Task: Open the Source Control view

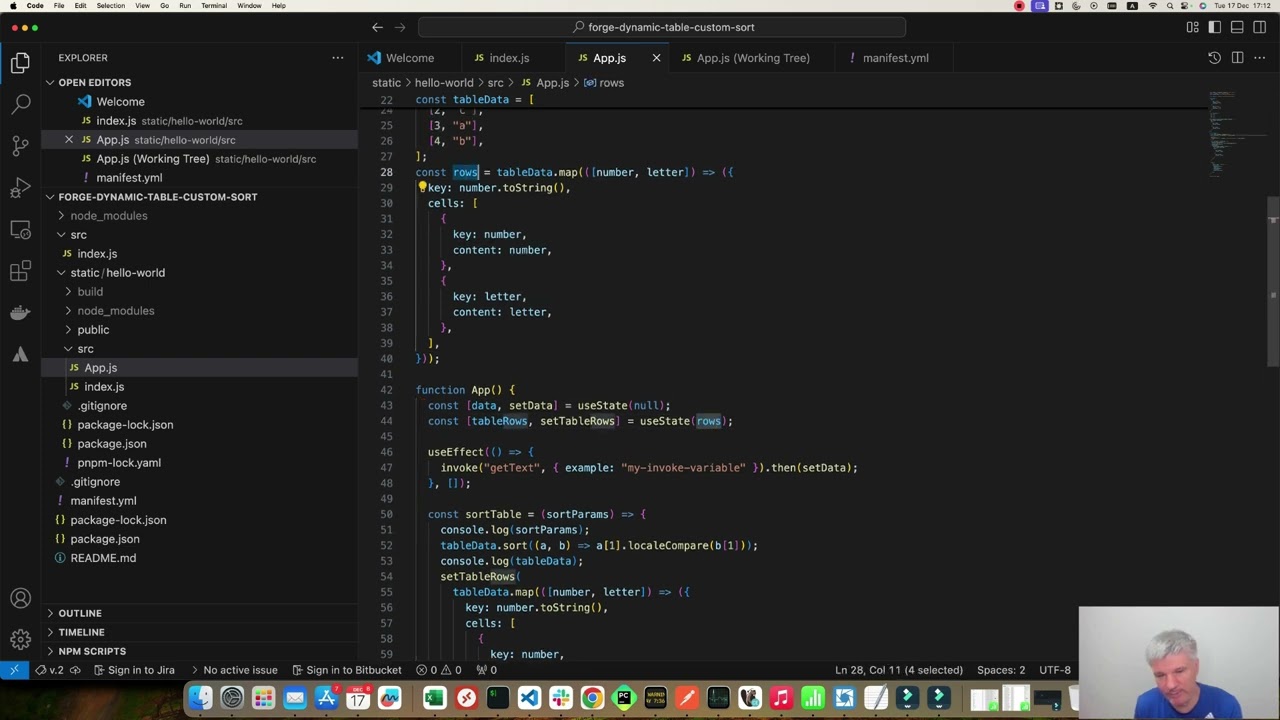Action: (20, 146)
